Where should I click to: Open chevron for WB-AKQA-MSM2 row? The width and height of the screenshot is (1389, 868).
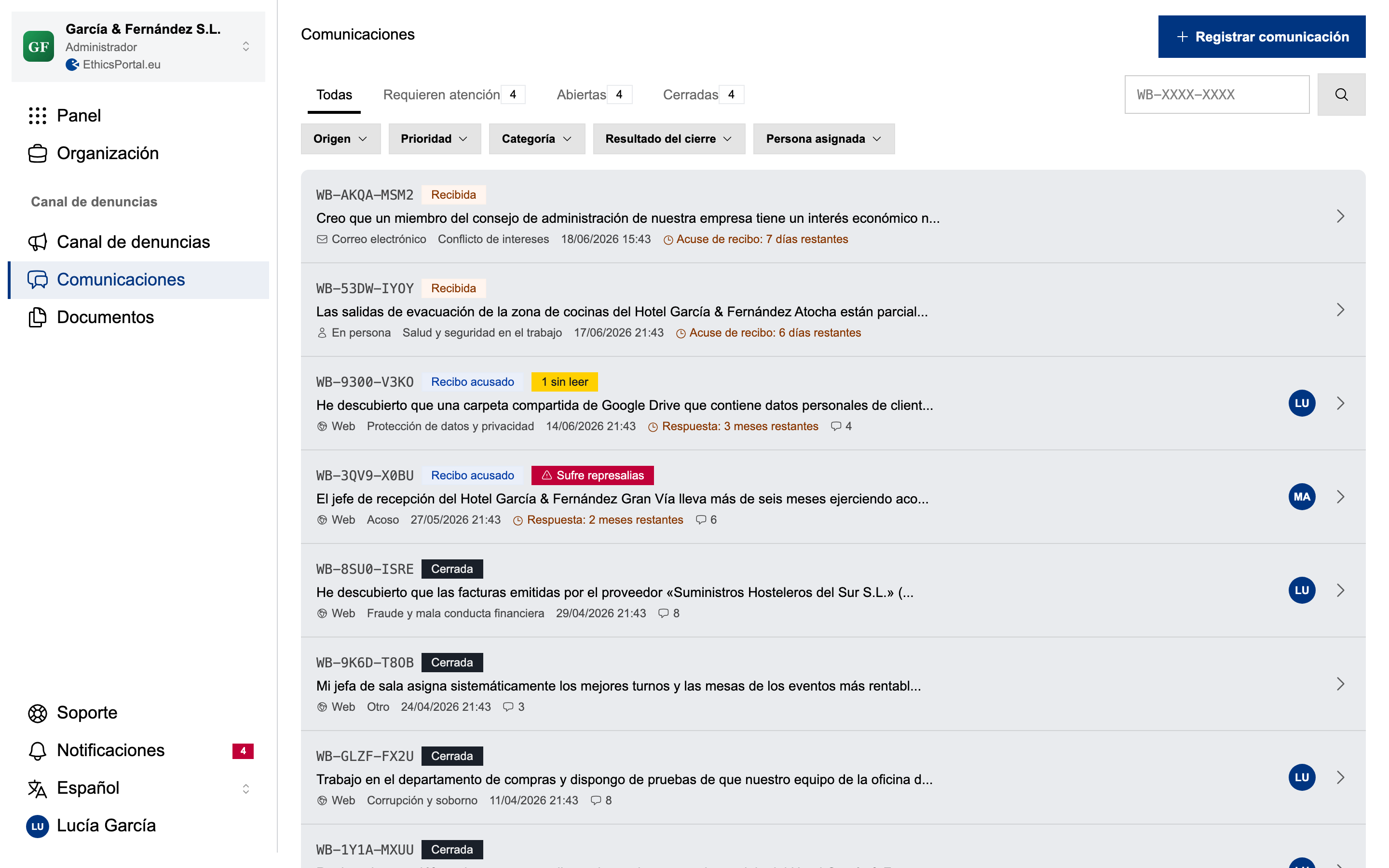point(1340,217)
